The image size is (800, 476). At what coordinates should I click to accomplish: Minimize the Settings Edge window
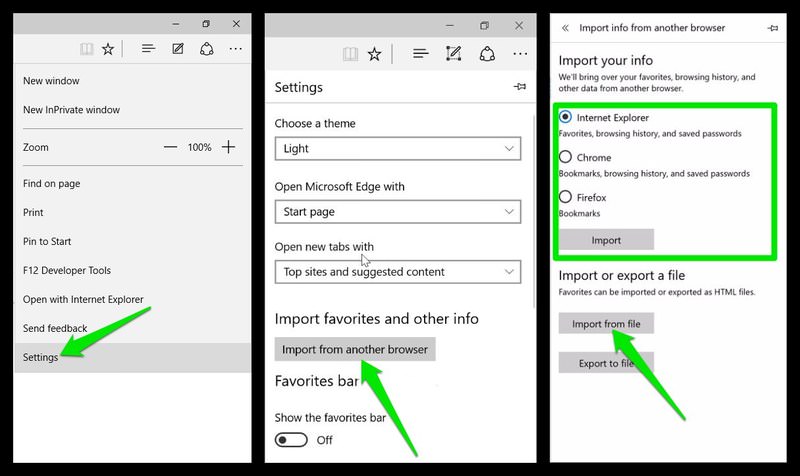(449, 26)
